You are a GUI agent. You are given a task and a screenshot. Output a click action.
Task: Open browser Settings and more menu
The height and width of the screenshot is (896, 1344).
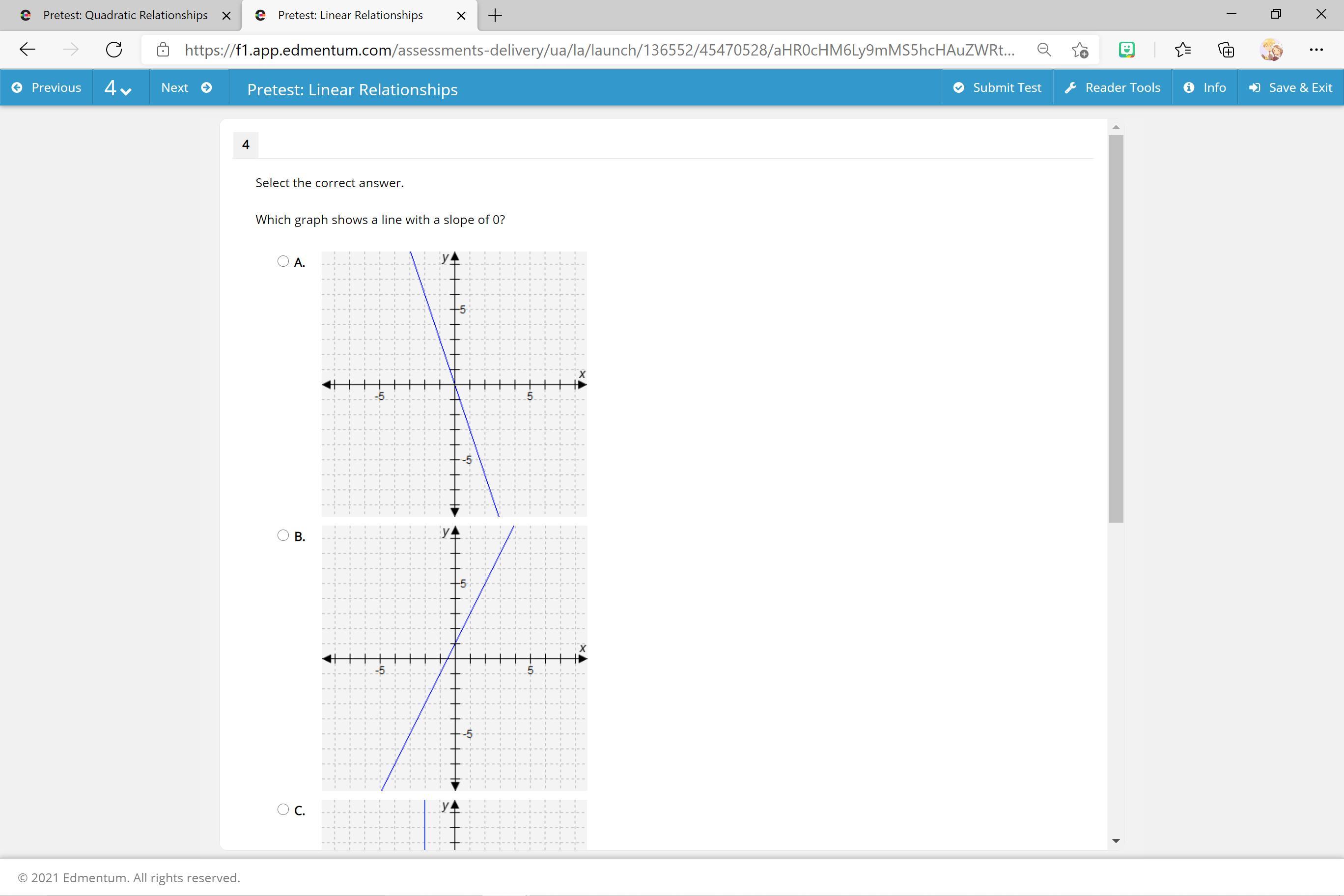[x=1316, y=50]
